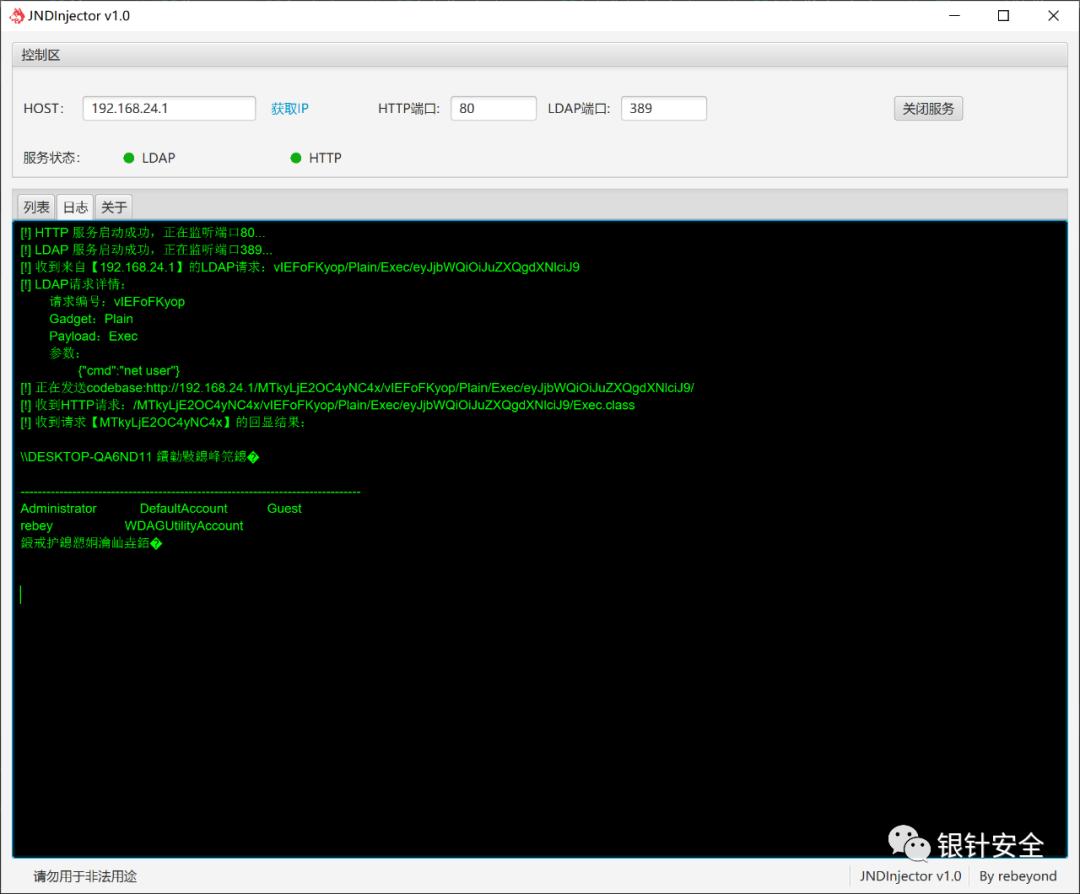
Task: Click the 'rebey' account text in log
Action: (37, 526)
